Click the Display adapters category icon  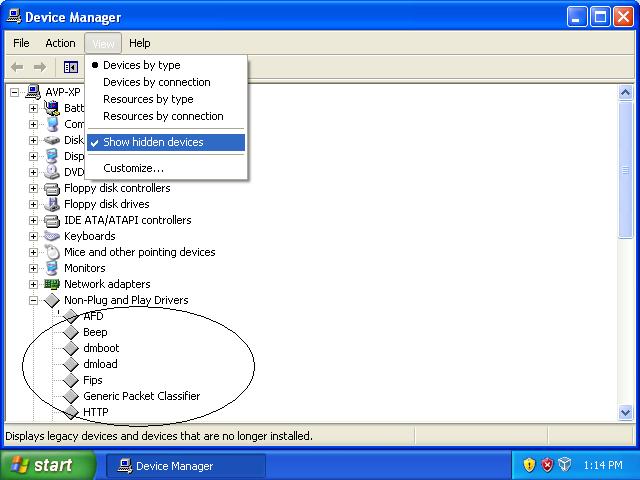[x=52, y=156]
